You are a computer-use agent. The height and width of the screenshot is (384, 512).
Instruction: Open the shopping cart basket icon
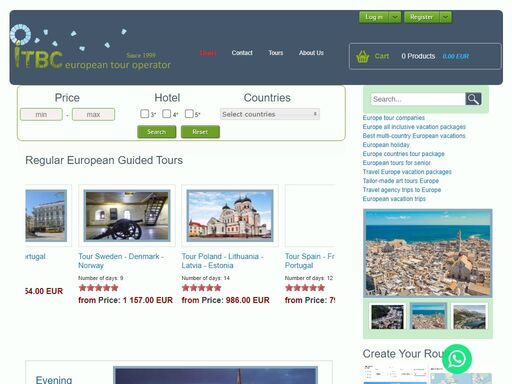click(x=362, y=56)
